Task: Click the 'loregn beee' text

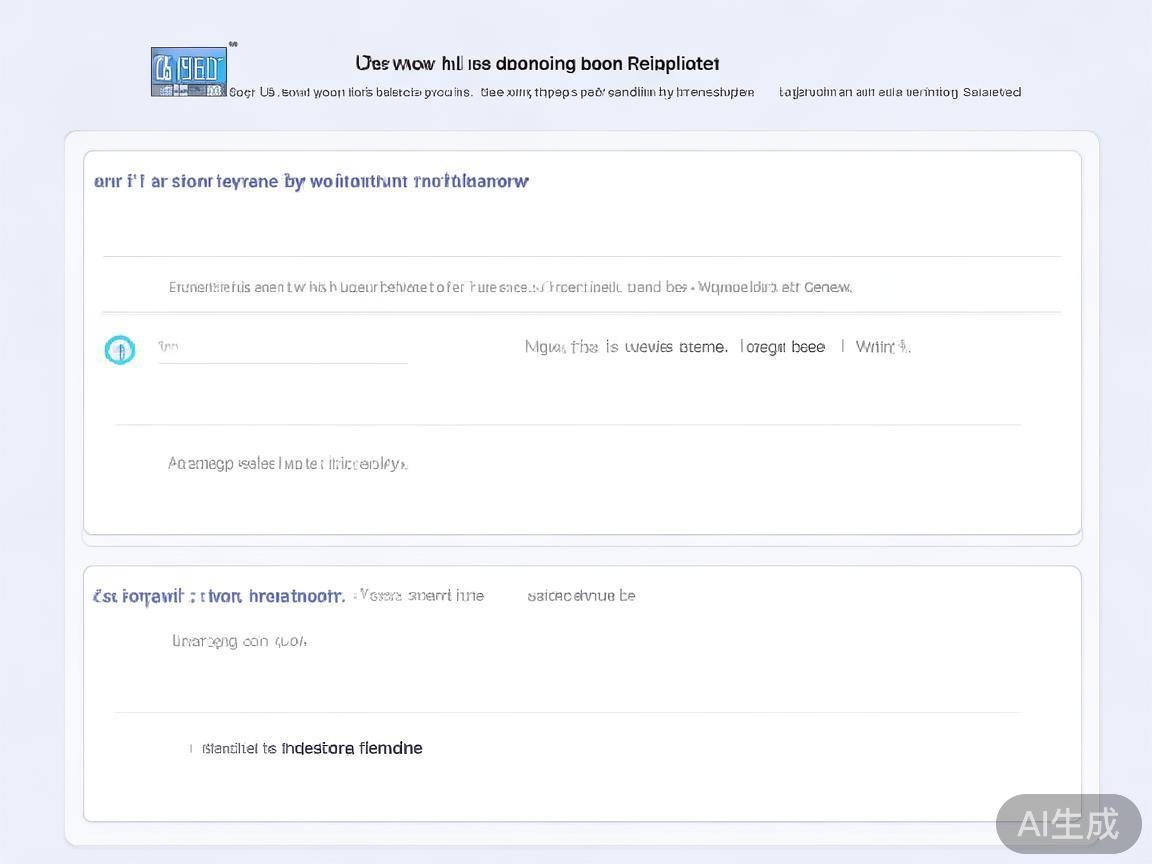Action: tap(782, 347)
